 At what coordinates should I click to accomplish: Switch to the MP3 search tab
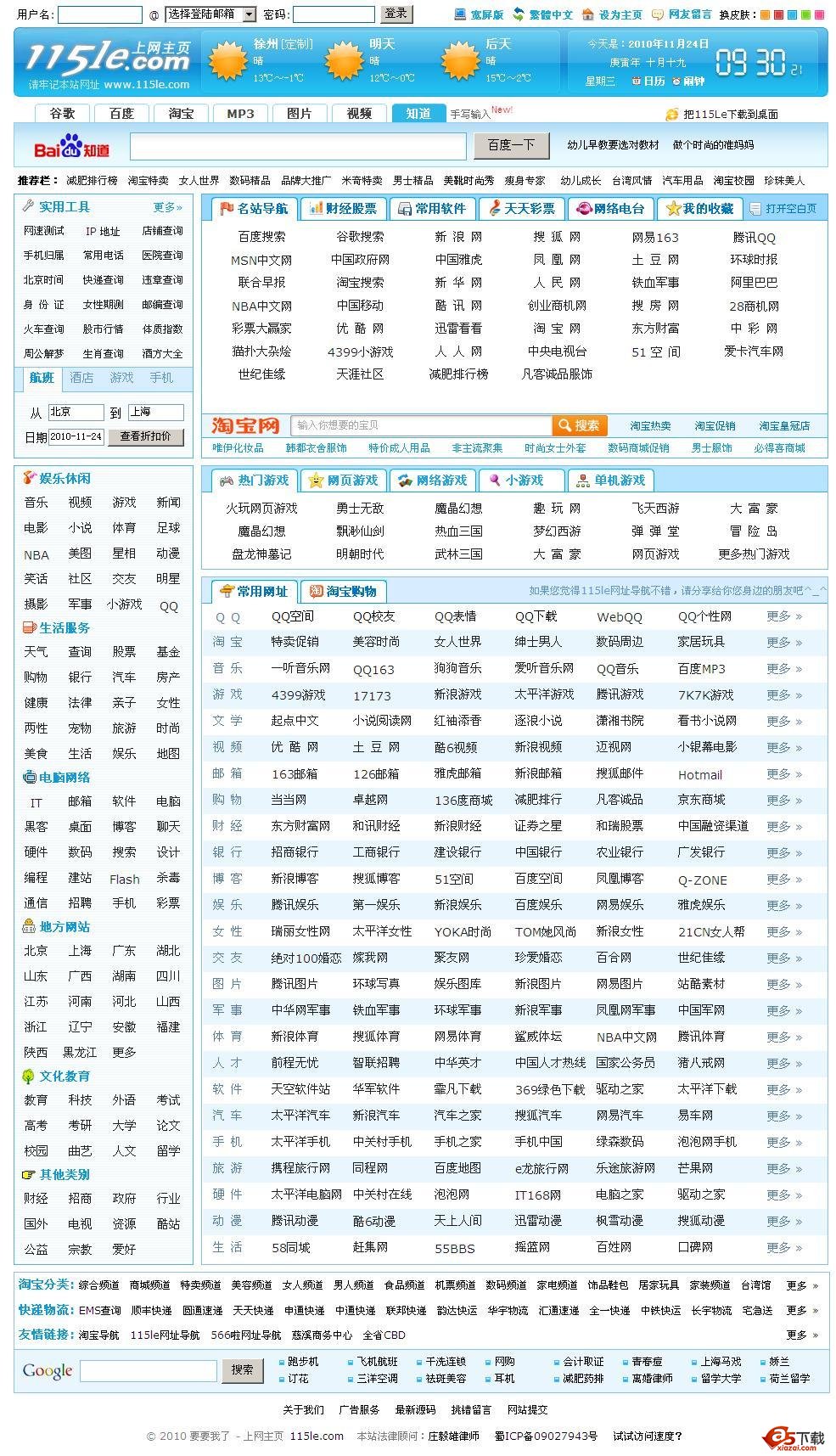pyautogui.click(x=241, y=114)
